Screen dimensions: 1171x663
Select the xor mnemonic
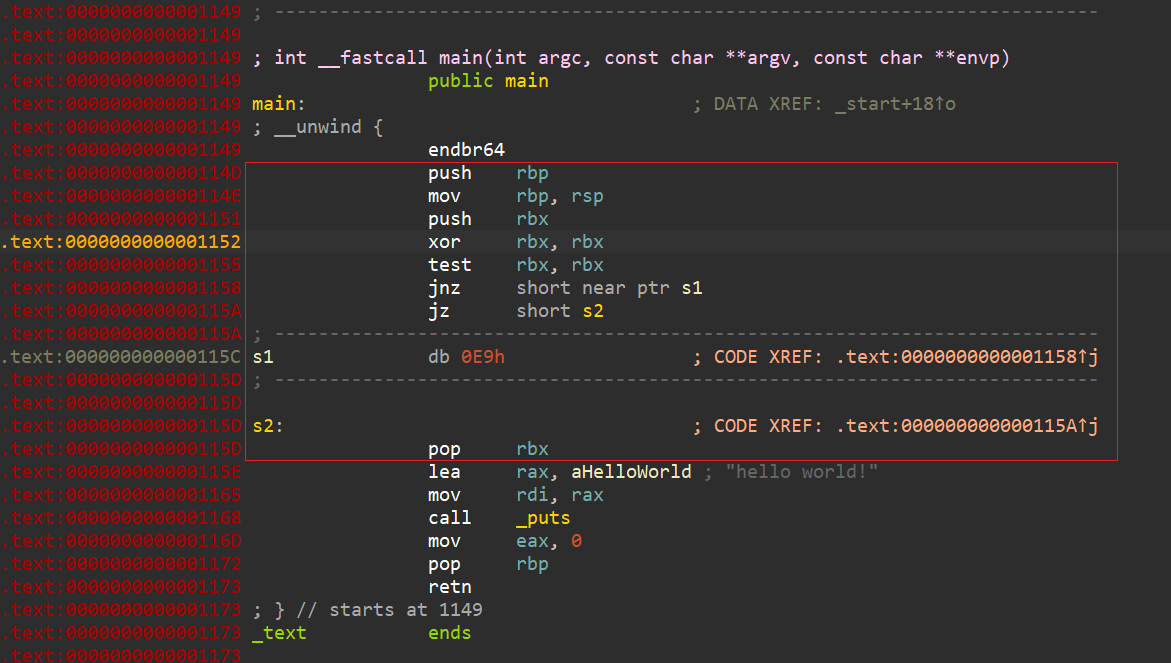pos(444,242)
